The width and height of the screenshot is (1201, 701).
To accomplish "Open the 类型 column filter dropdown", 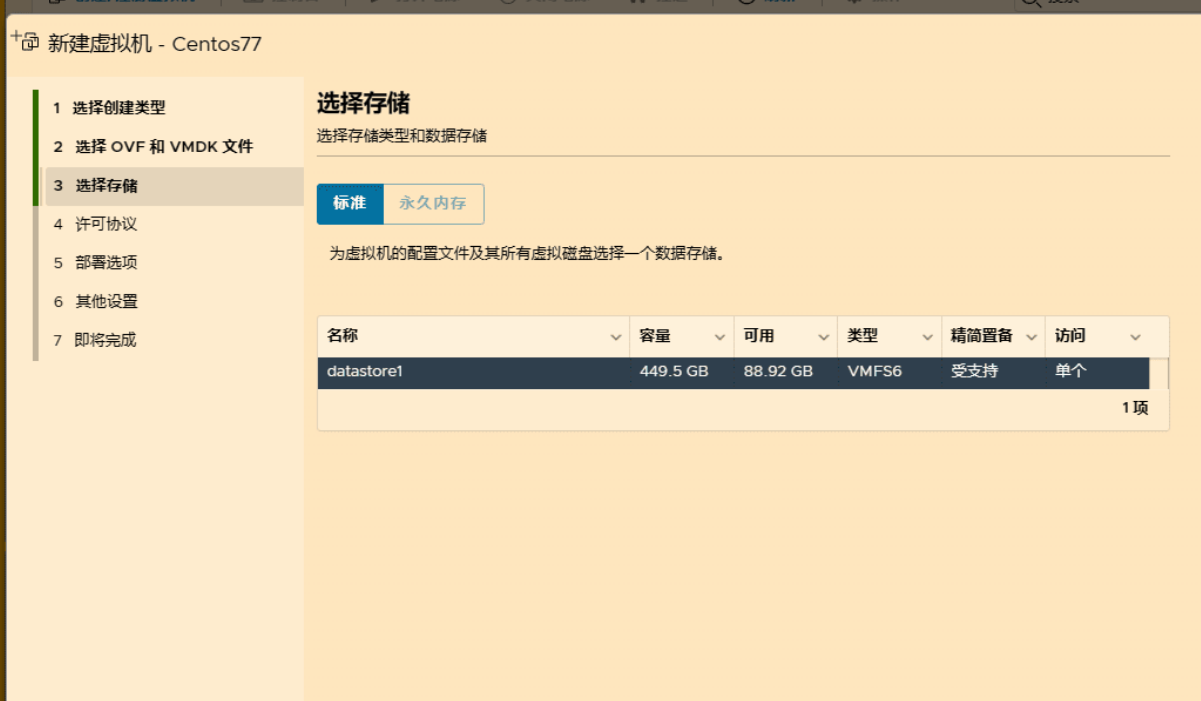I will (927, 337).
